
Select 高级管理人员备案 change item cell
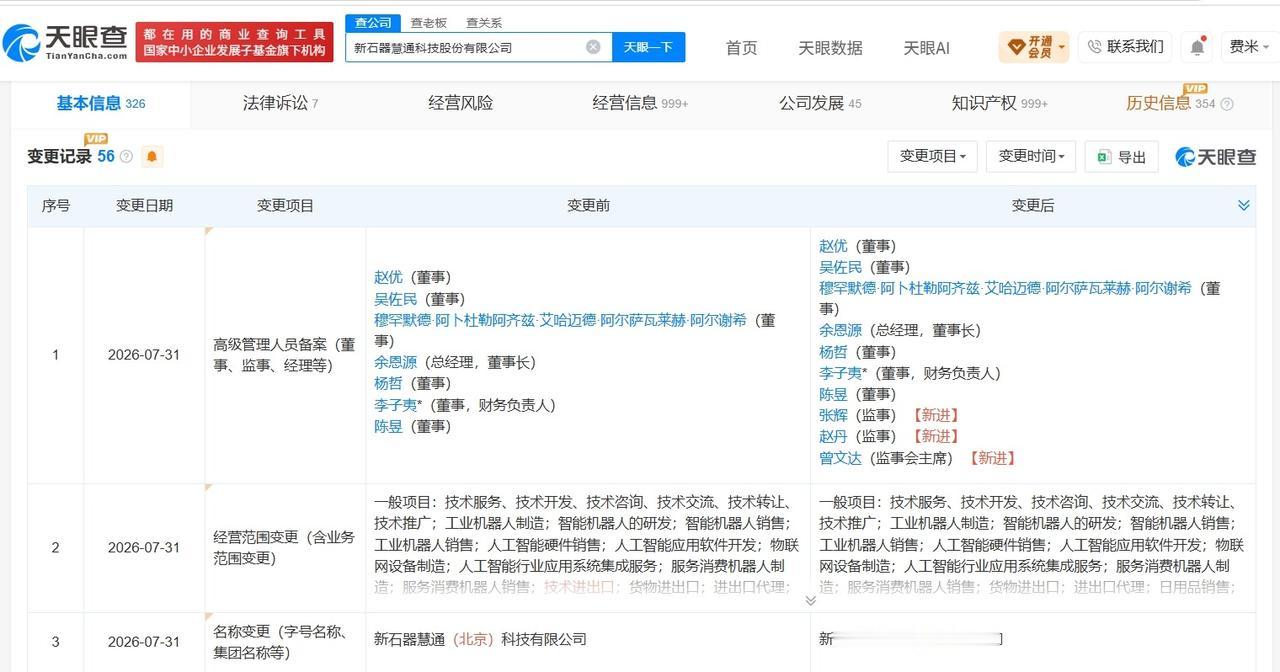pos(285,355)
